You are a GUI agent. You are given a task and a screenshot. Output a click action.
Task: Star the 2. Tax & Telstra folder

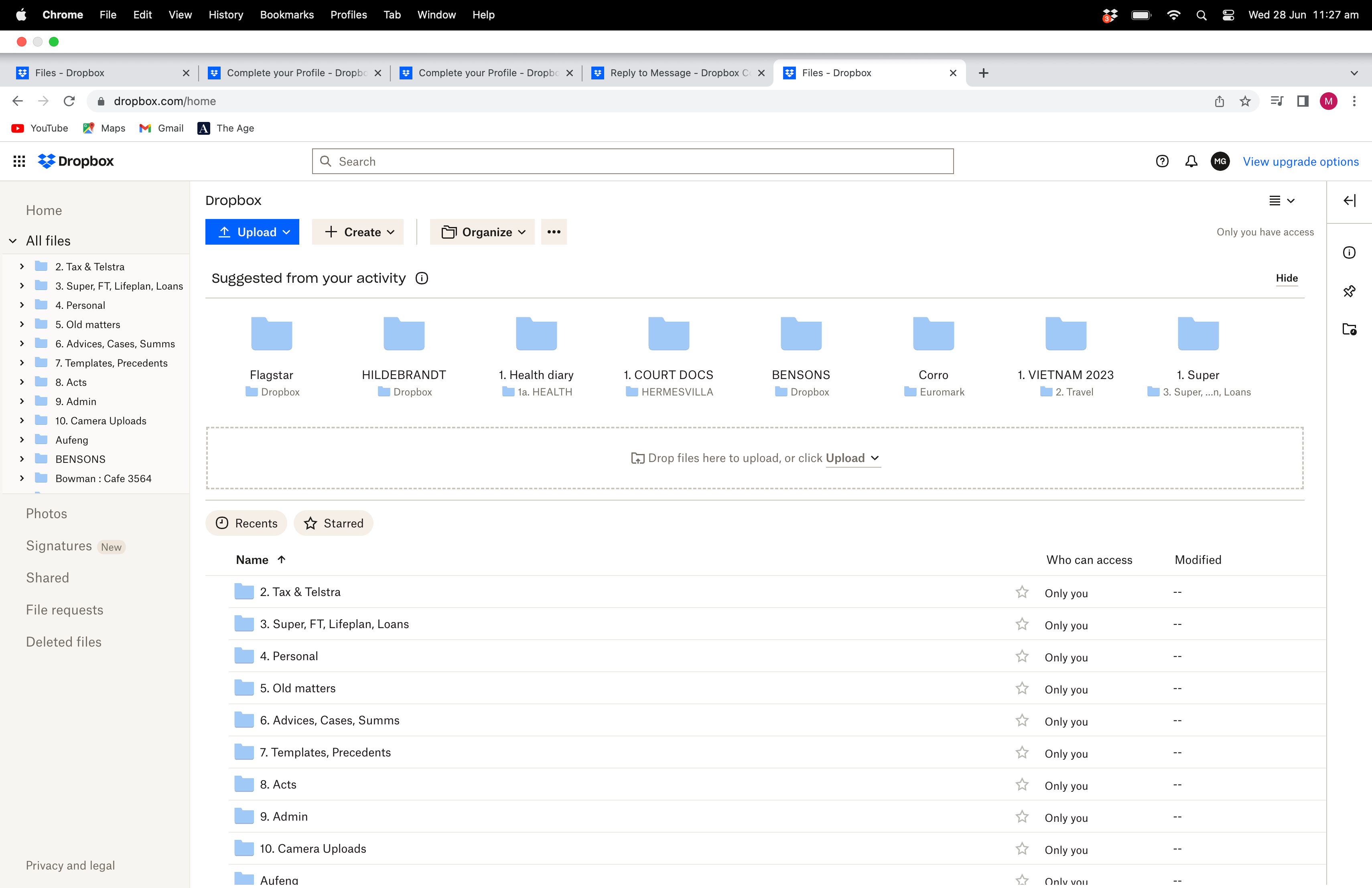(1021, 592)
